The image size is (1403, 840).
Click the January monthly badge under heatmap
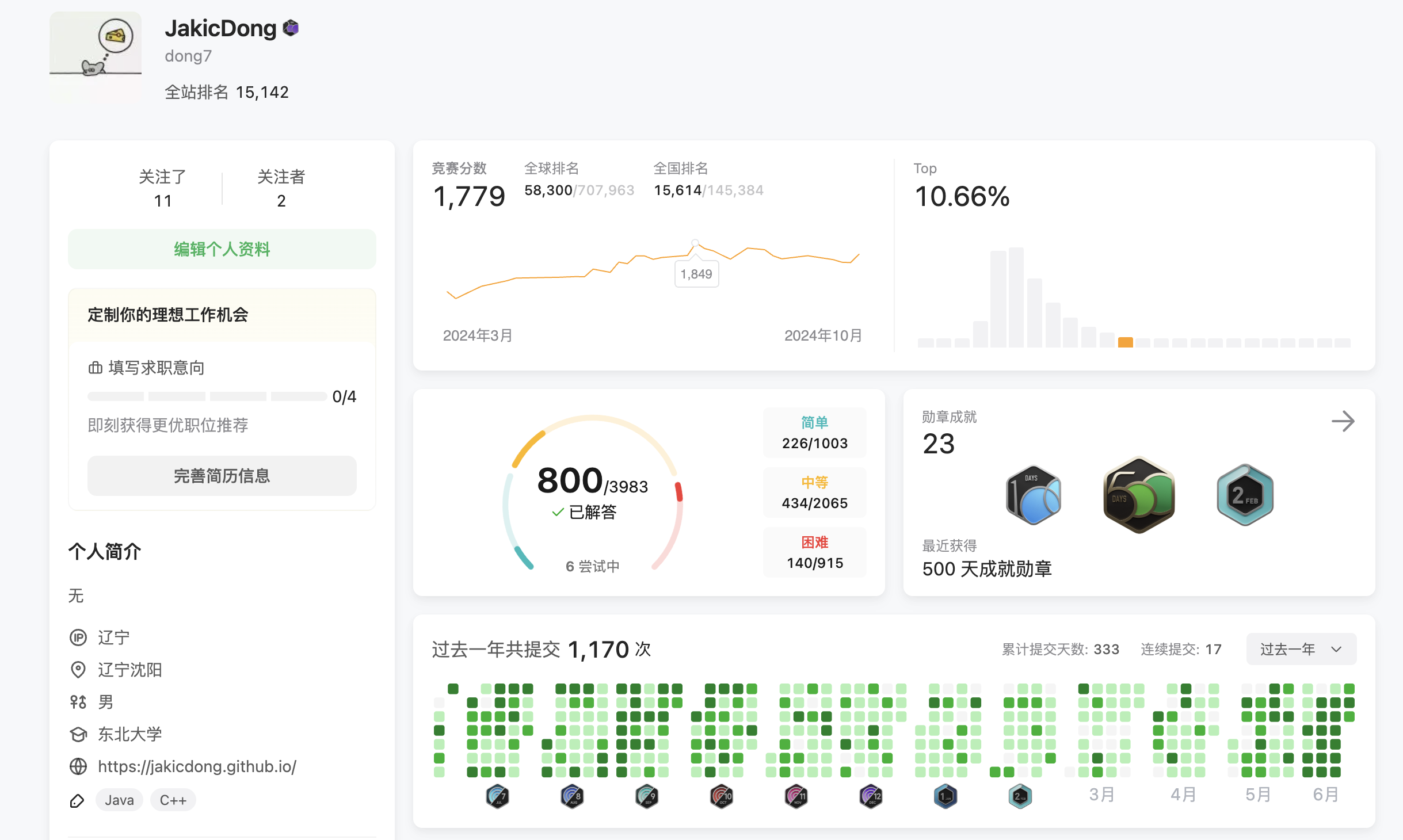click(945, 796)
